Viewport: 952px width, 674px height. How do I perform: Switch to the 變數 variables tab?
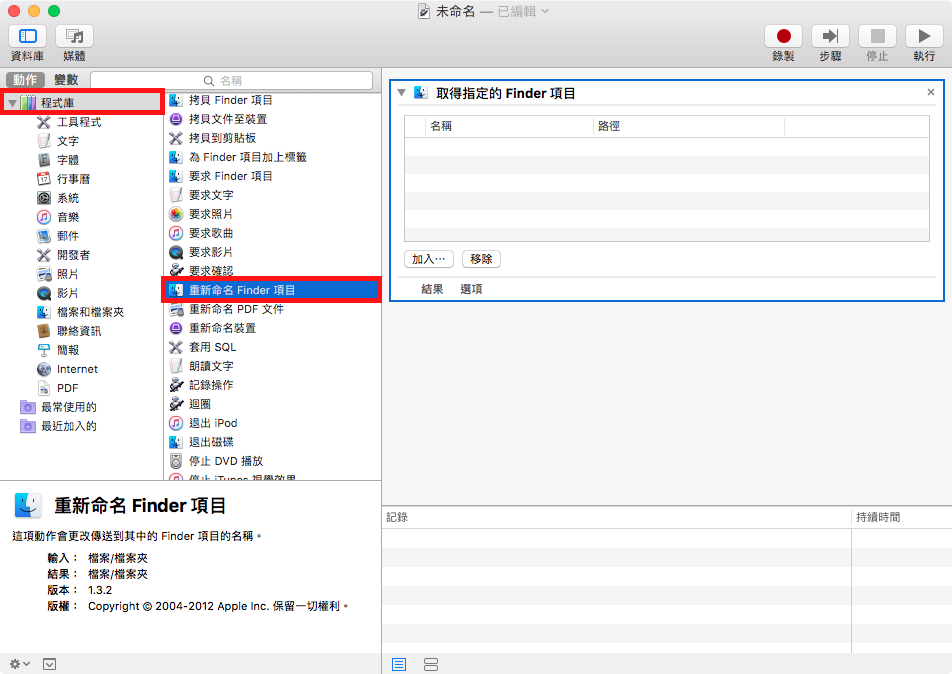(66, 80)
